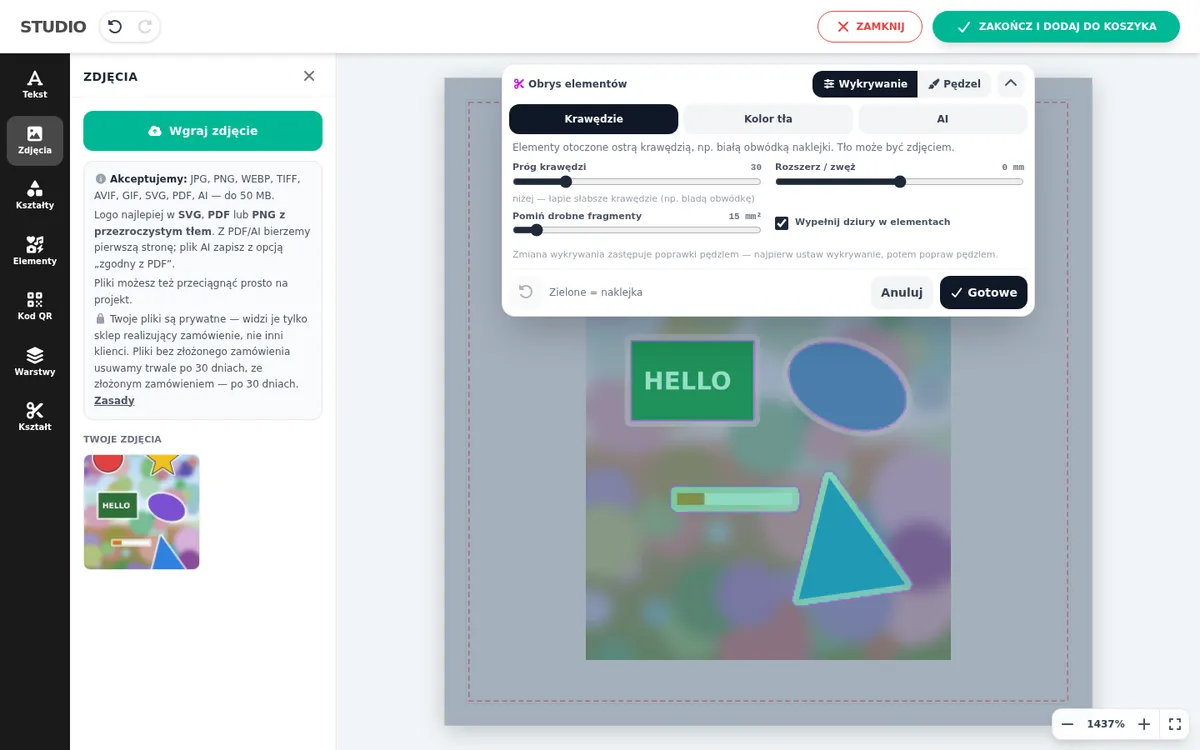The image size is (1200, 750).
Task: Adjust the Próg krawędzi slider
Action: [x=637, y=182]
